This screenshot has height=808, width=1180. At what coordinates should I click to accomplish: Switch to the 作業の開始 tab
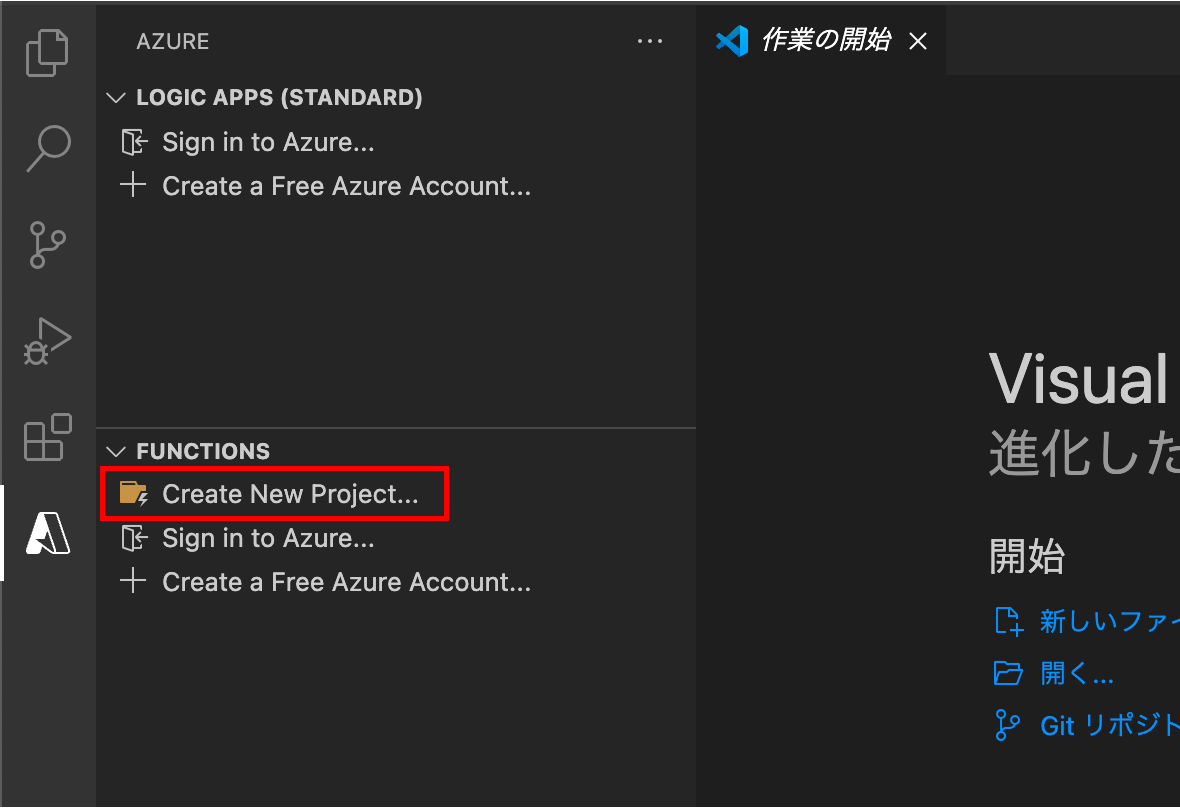(825, 41)
